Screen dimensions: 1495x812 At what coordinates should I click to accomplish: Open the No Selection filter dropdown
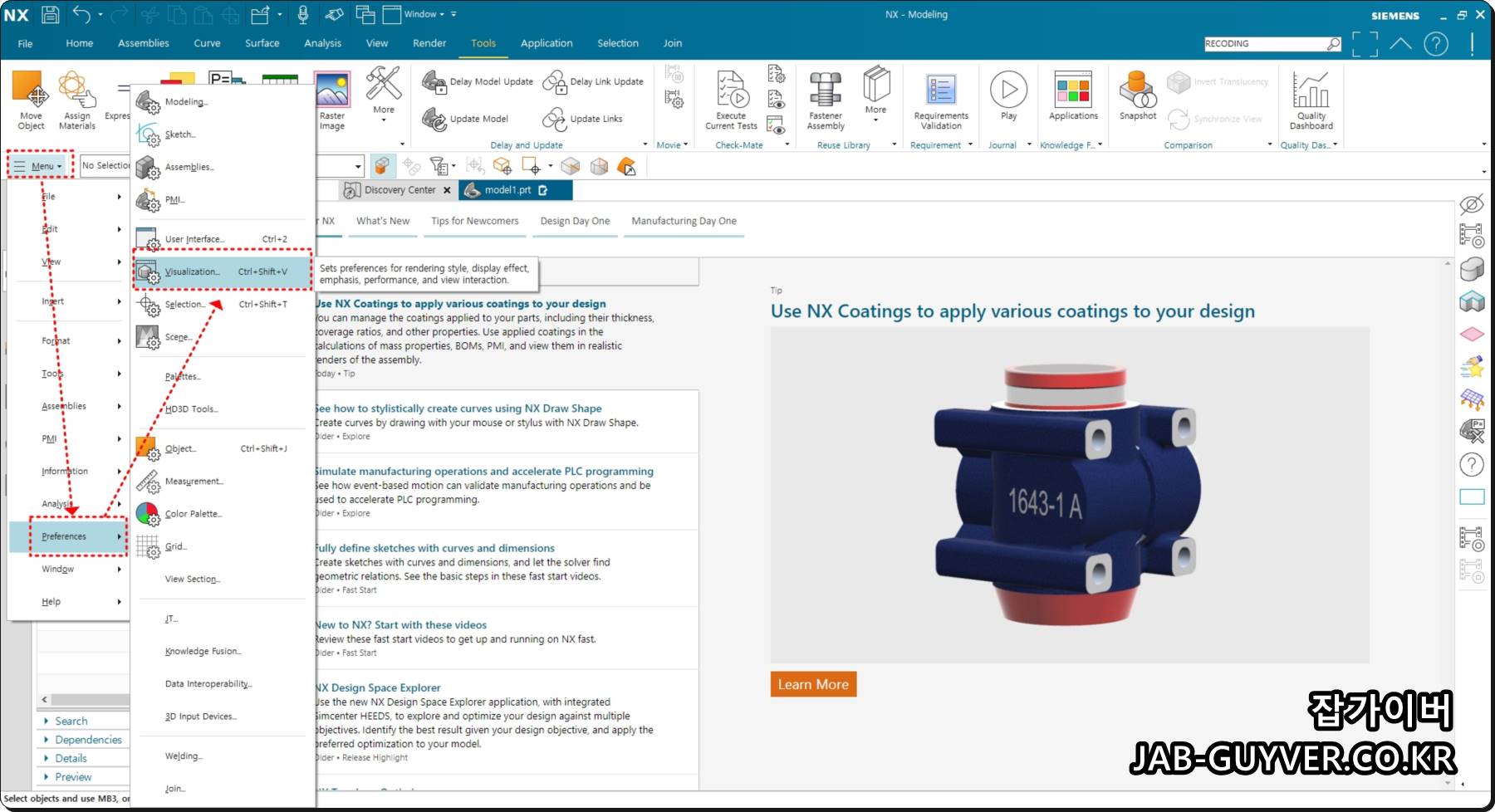click(105, 166)
